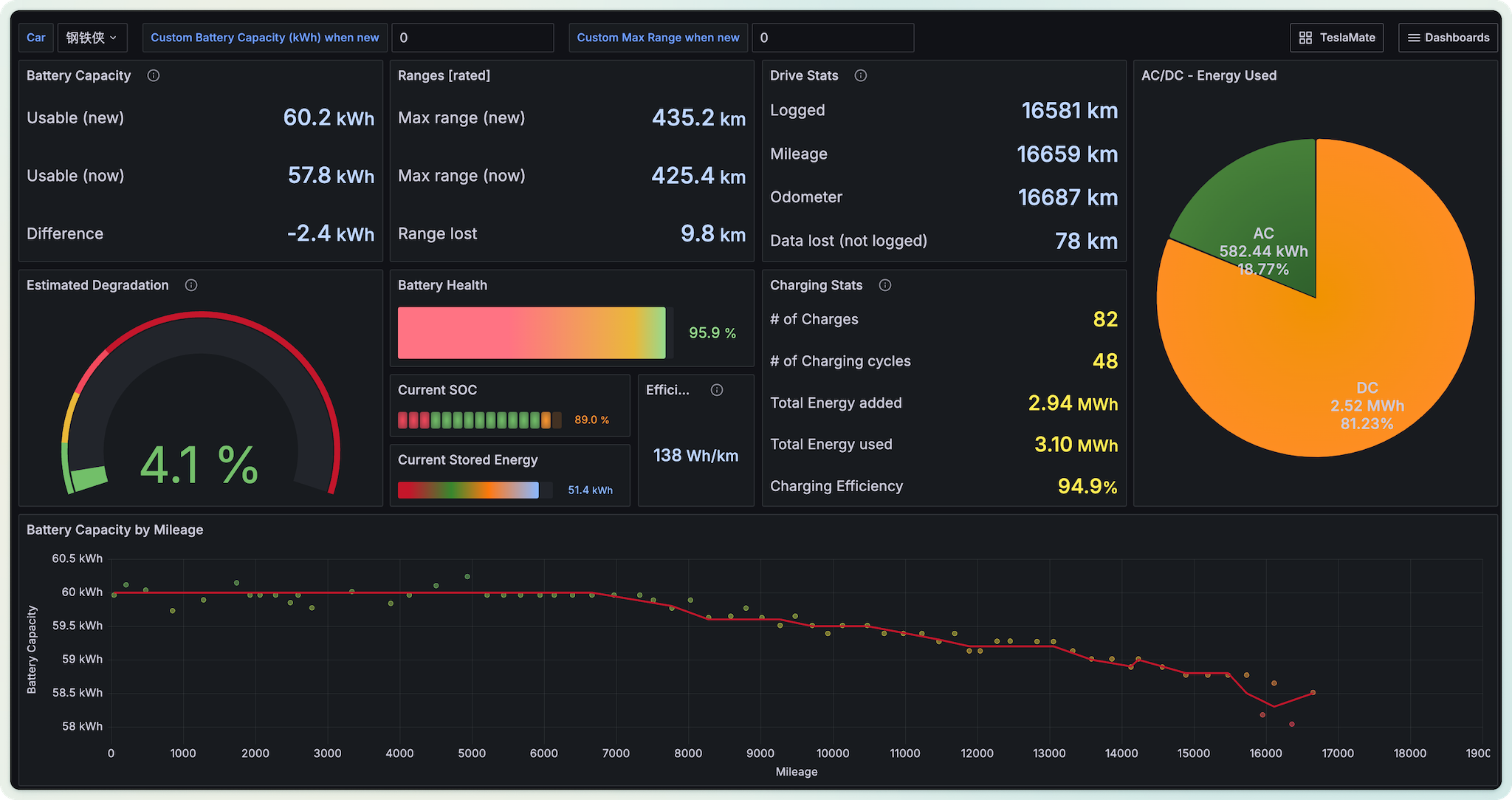Show the Estimated Degradation info tooltip icon

click(191, 285)
